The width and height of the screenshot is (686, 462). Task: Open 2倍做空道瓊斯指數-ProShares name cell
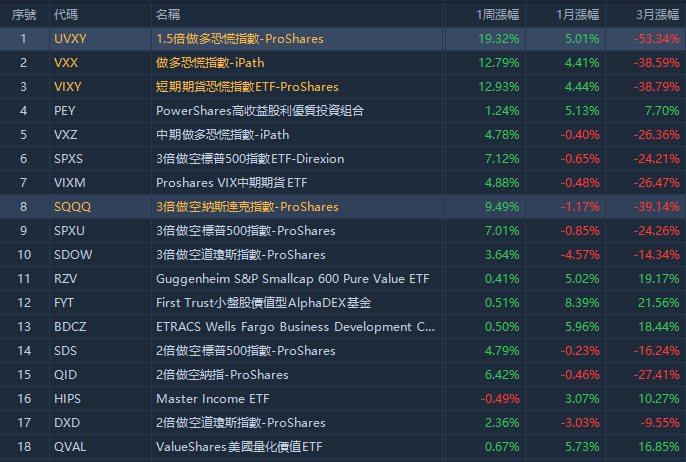241,424
